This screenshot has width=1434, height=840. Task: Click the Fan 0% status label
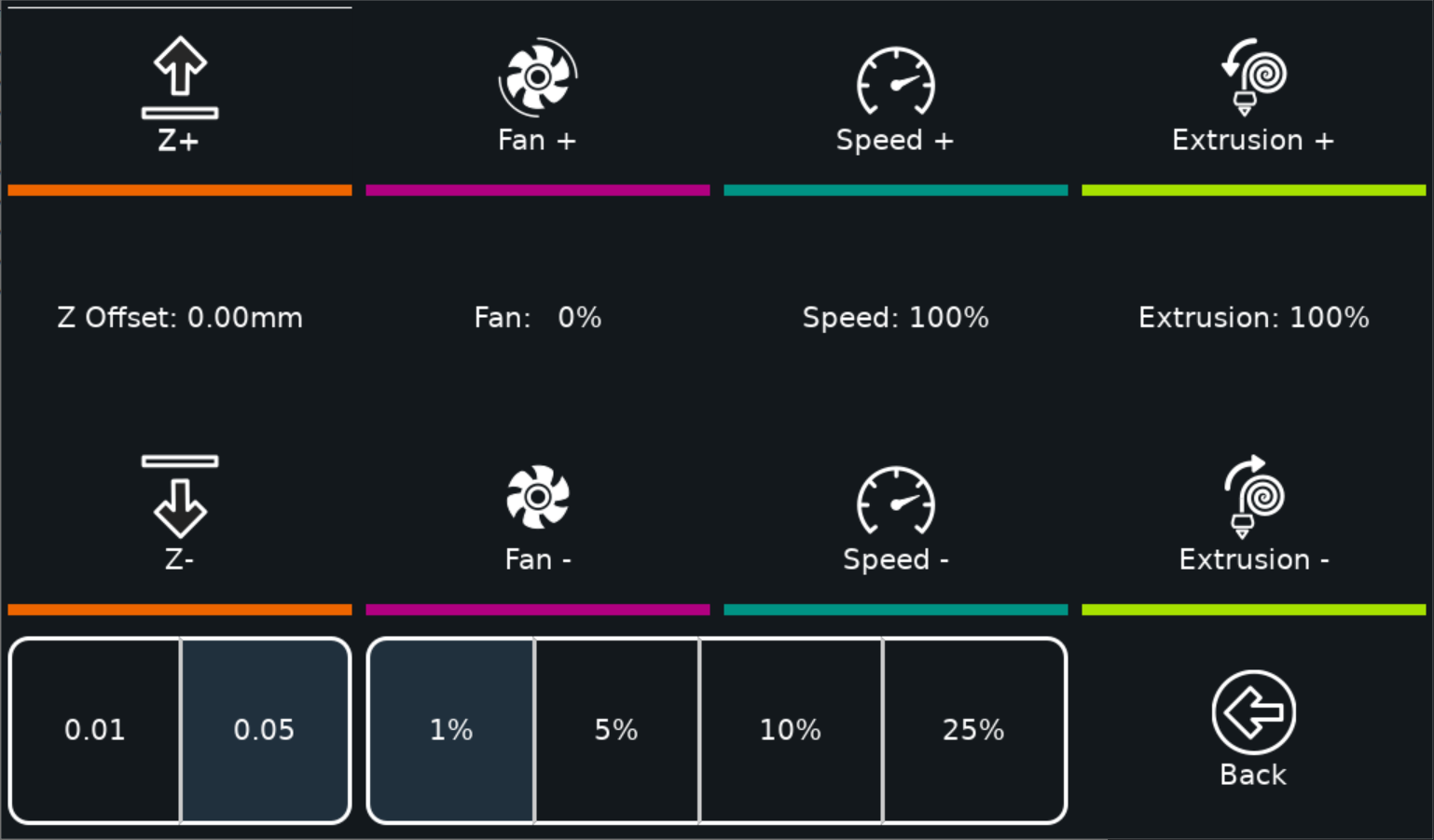pos(538,318)
